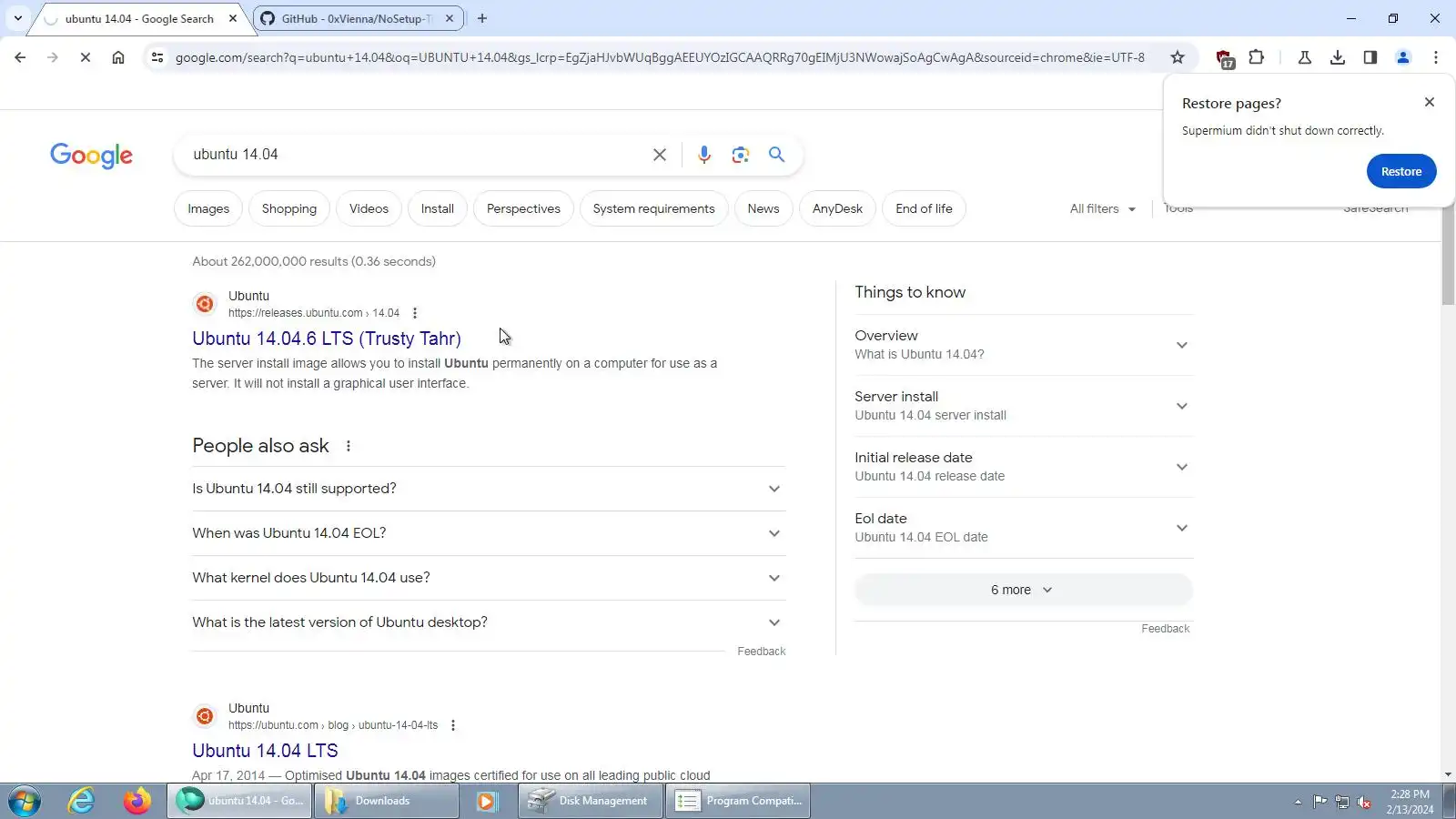Click Feedback under Things to know
Screen dimensions: 1456x819
(1166, 629)
